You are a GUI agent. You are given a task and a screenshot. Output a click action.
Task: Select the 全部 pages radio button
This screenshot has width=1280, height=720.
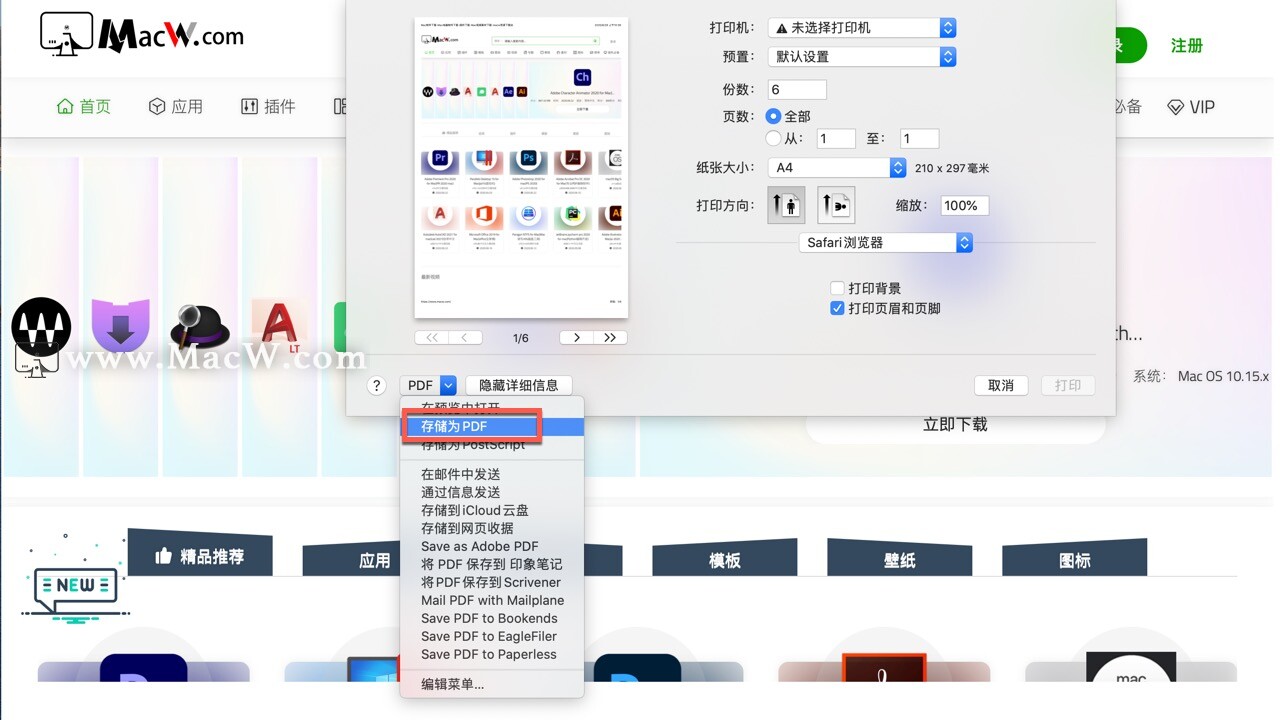click(x=773, y=116)
